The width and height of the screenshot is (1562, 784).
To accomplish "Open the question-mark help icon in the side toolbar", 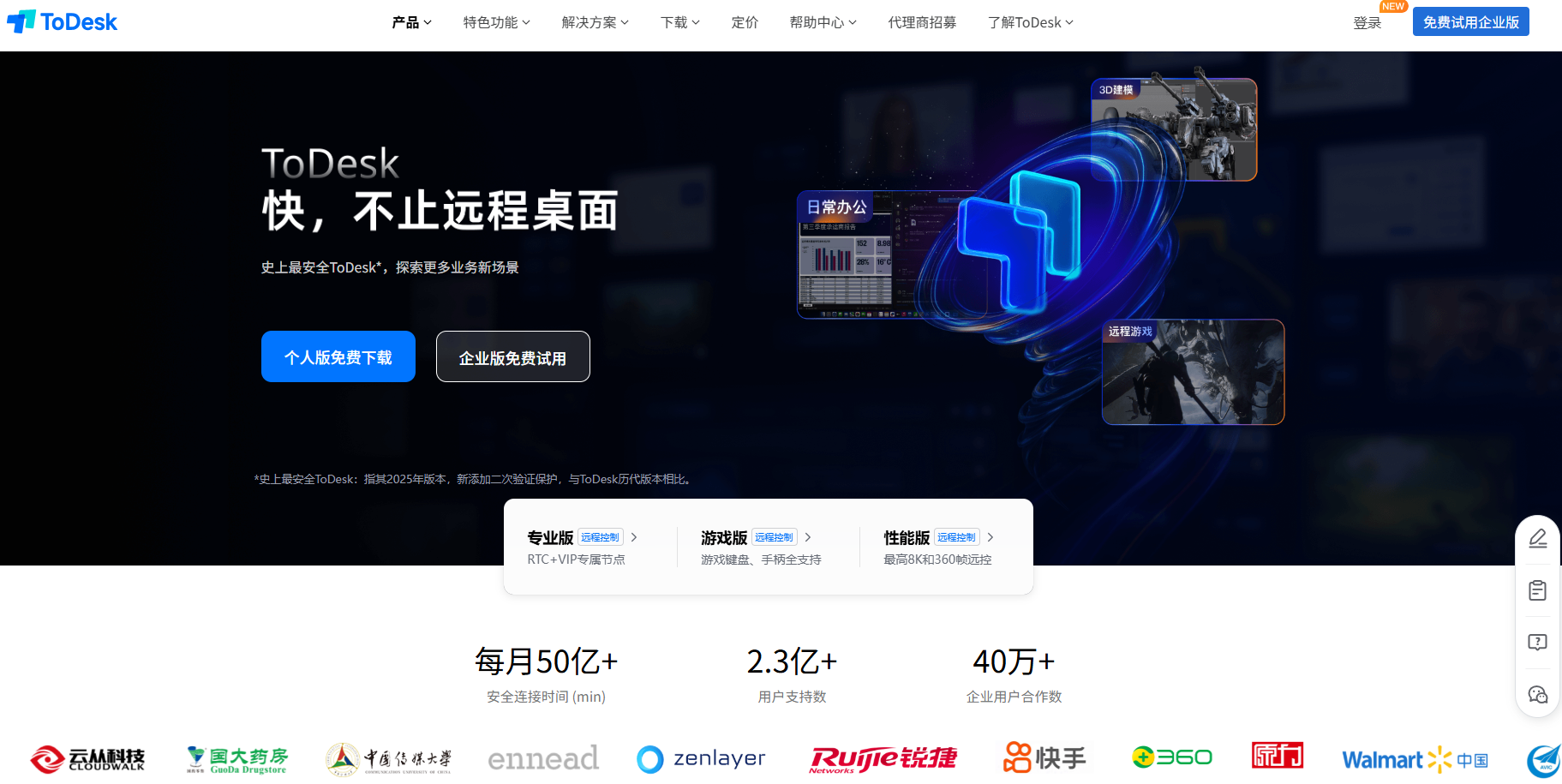I will point(1538,642).
